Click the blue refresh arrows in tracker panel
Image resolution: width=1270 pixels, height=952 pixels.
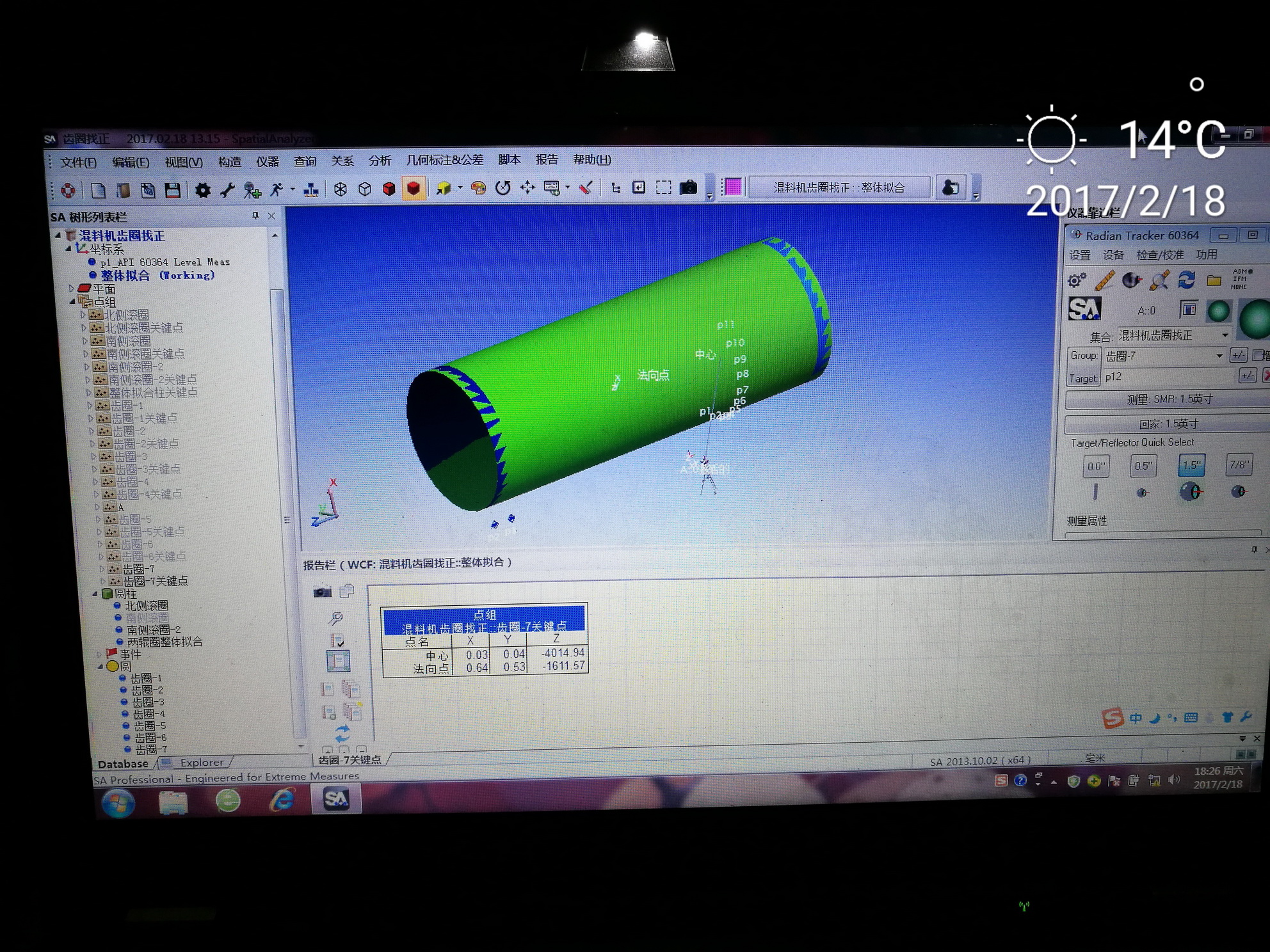click(x=1186, y=280)
